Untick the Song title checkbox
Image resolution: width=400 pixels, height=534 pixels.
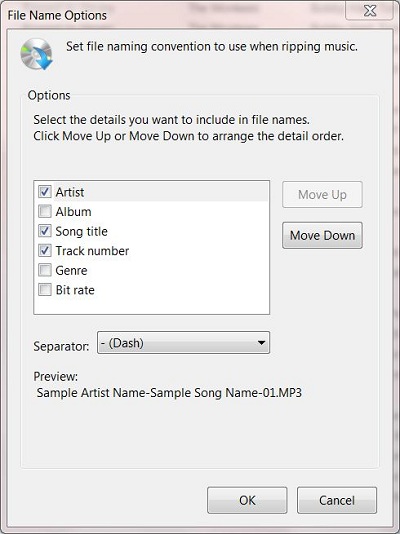point(45,231)
